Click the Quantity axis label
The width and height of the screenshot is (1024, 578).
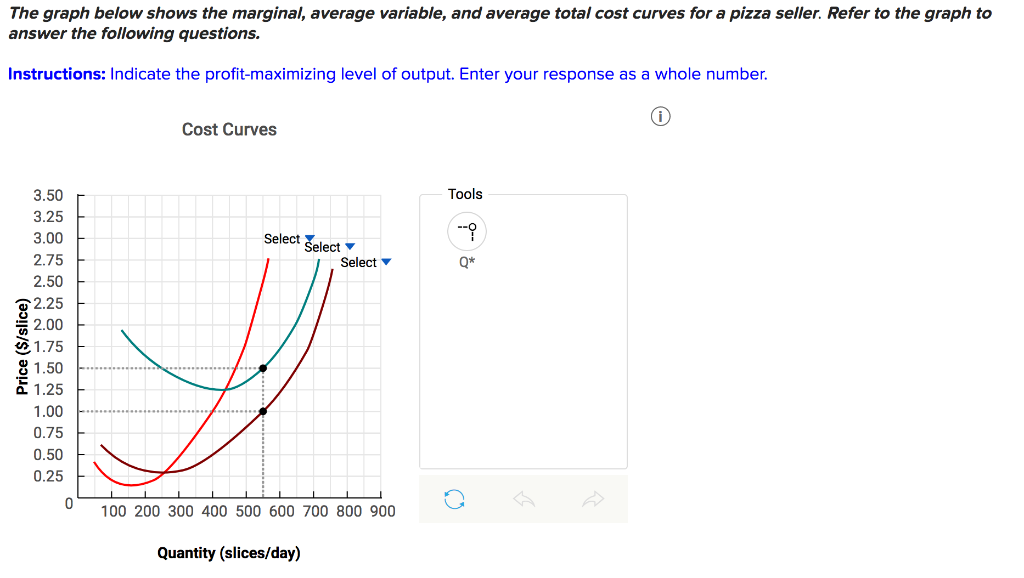(x=229, y=552)
